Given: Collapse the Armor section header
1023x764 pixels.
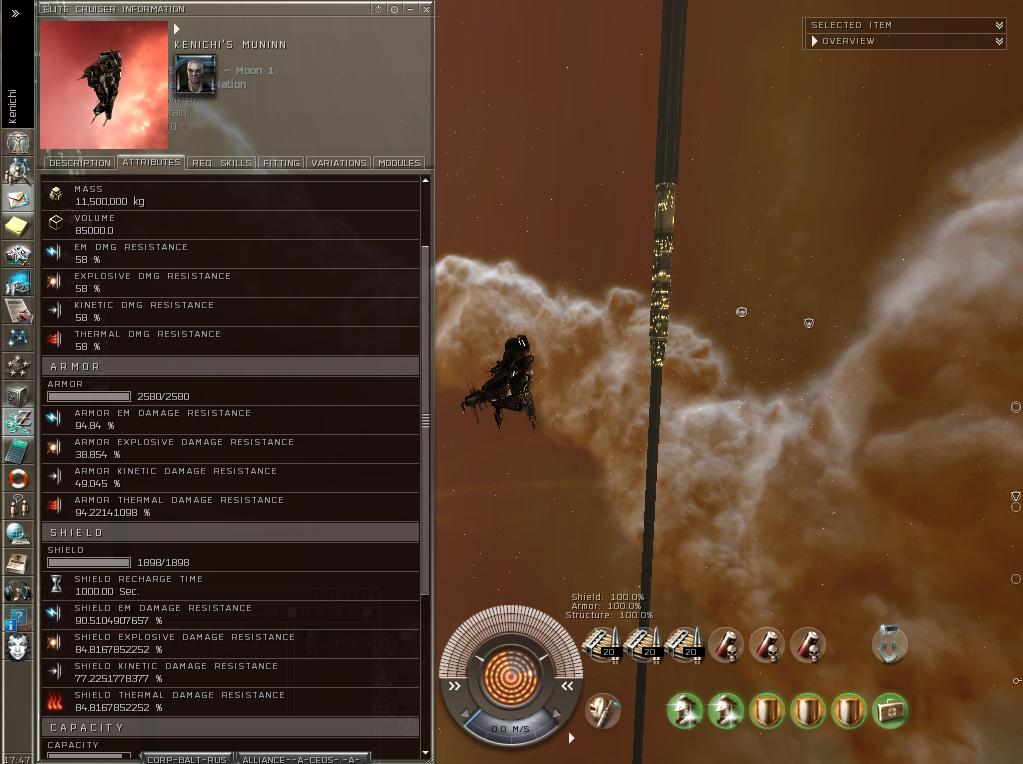Looking at the screenshot, I should tap(230, 367).
